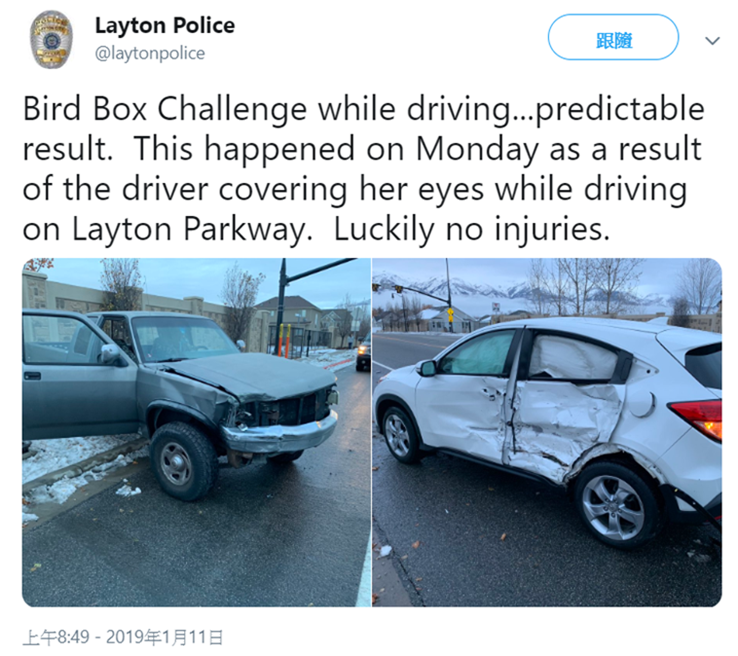Click the 2019年1月11日 date text
Viewport: 738px width, 656px height.
click(164, 637)
